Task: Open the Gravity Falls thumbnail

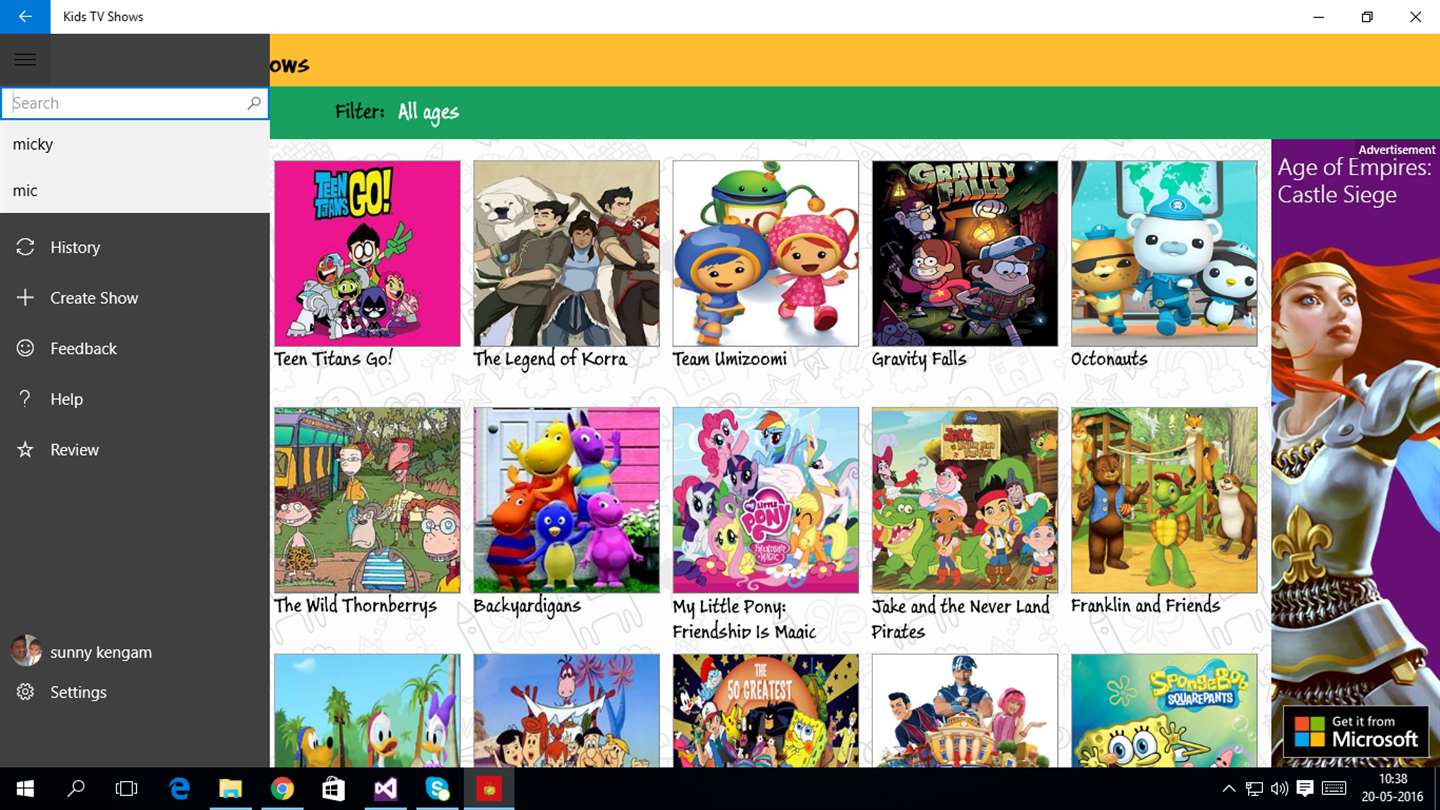Action: point(964,253)
